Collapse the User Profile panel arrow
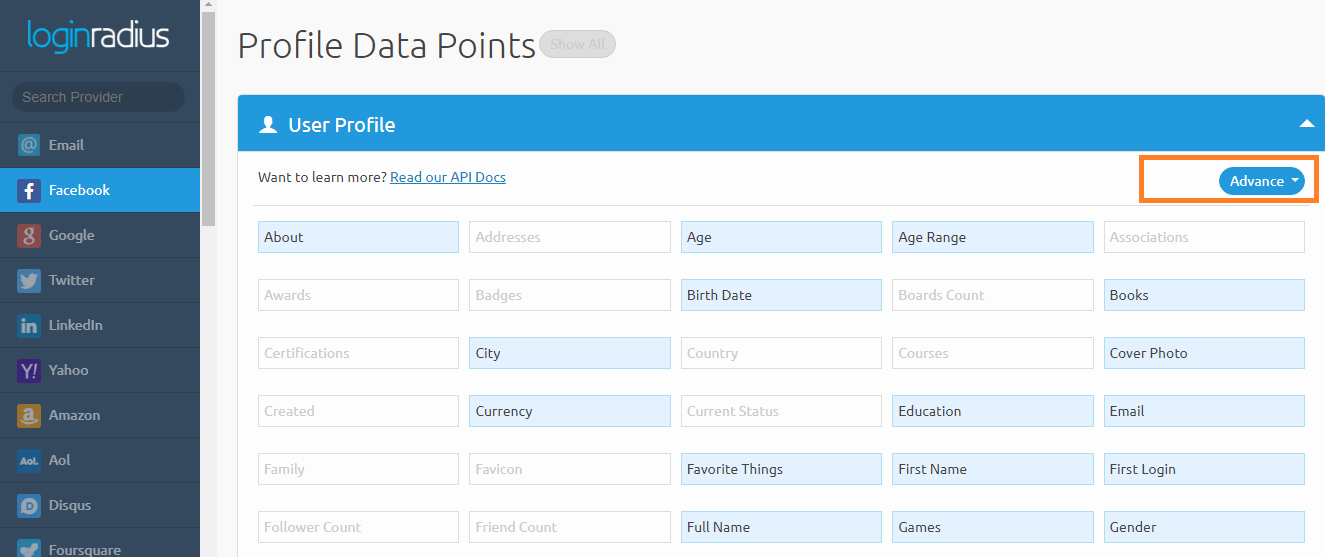The width and height of the screenshot is (1325, 557). 1306,124
